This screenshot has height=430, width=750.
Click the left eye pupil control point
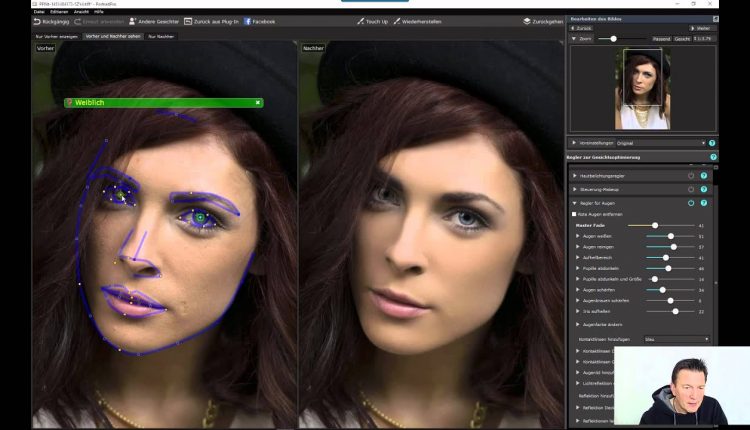(120, 195)
